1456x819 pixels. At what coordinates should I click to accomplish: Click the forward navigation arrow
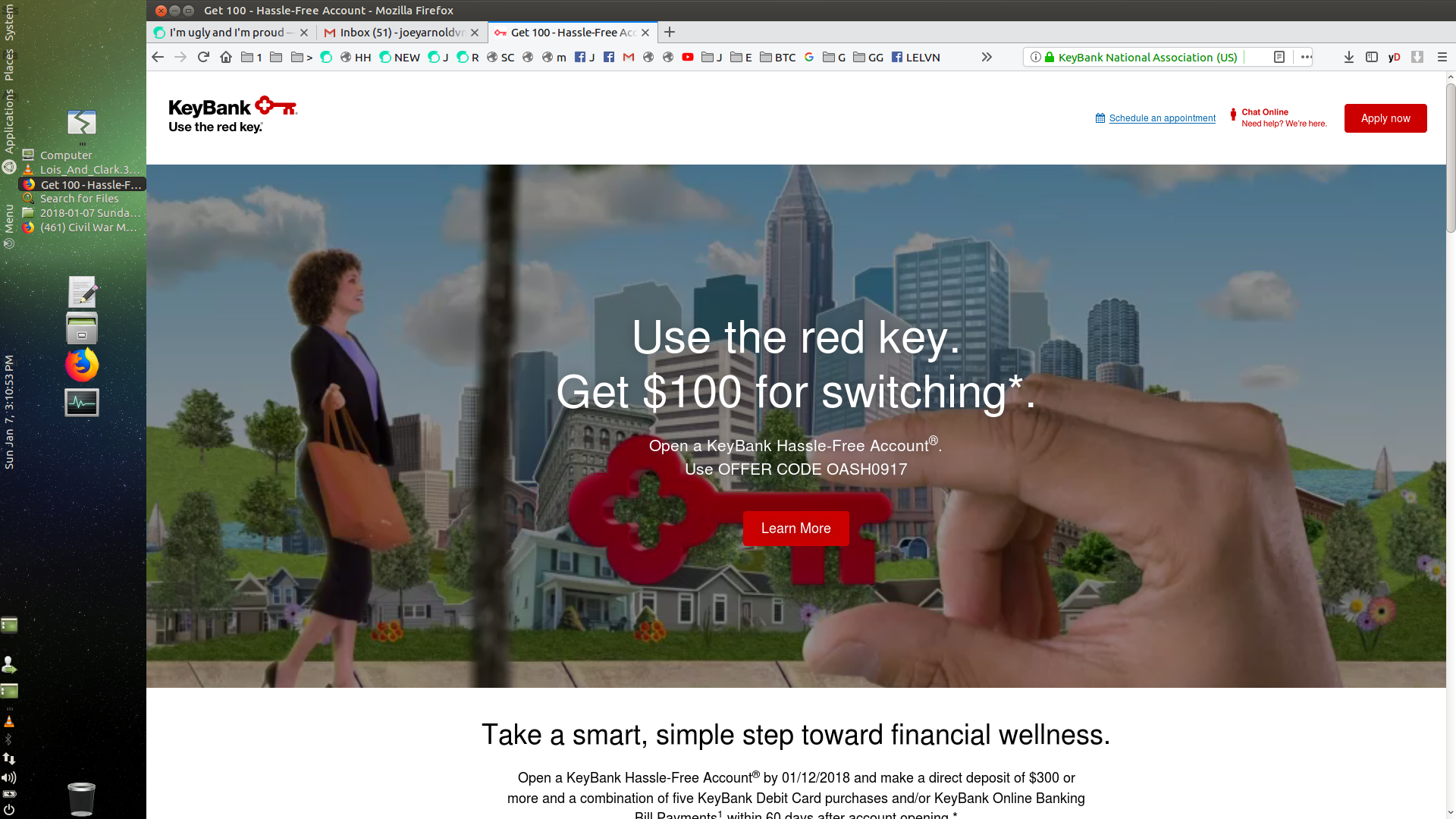coord(180,57)
